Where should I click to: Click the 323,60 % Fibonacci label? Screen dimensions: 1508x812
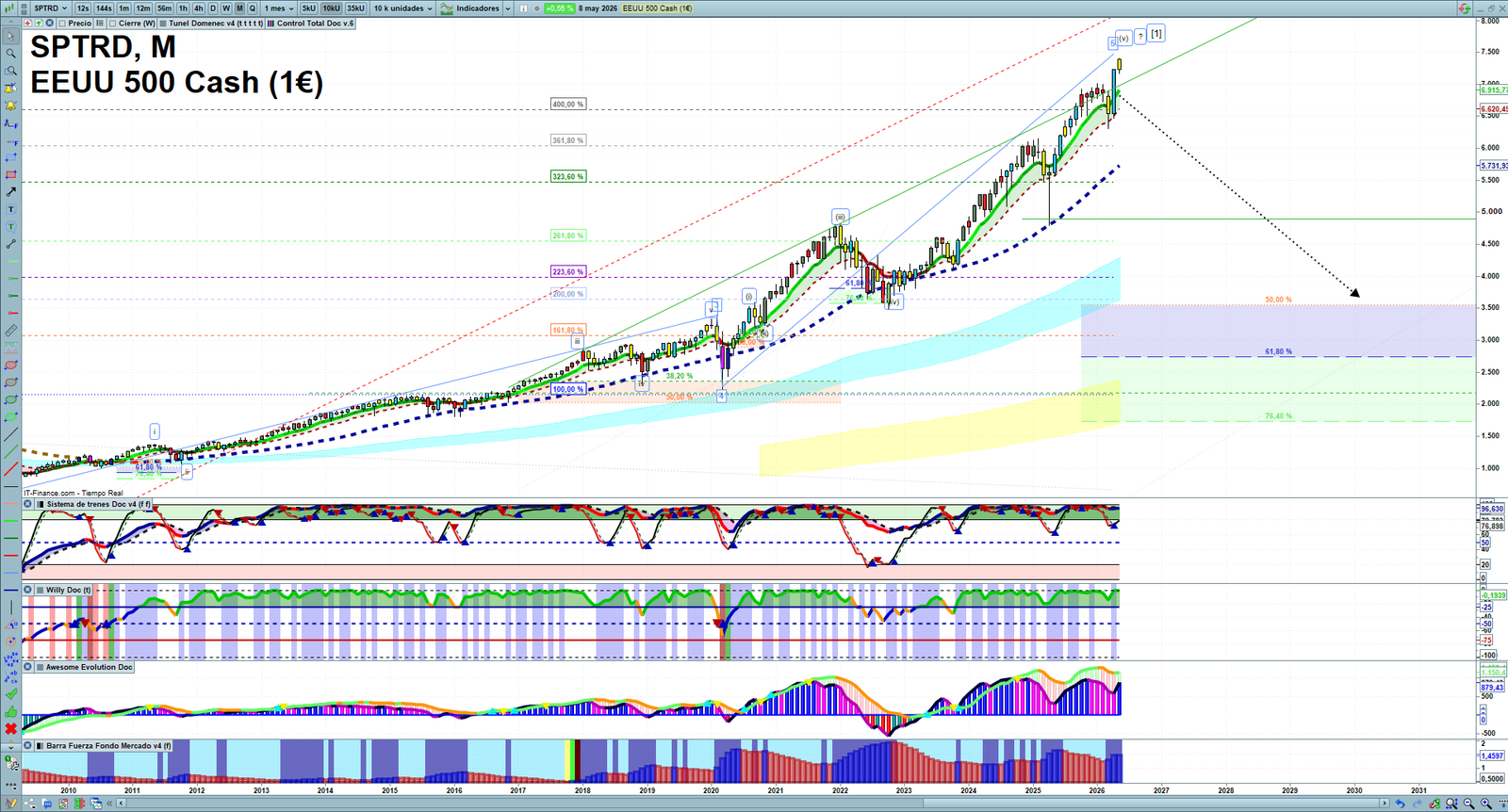(568, 176)
